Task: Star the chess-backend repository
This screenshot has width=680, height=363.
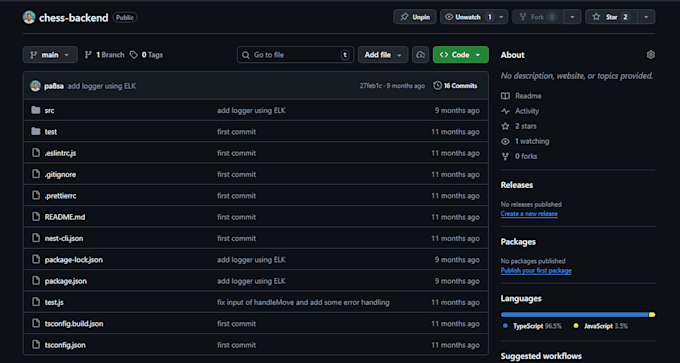Action: (611, 17)
